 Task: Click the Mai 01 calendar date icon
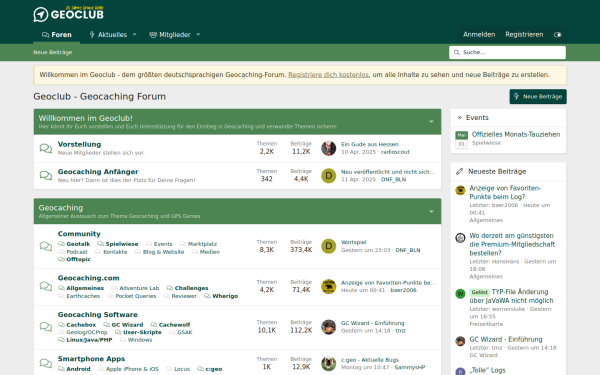461,140
